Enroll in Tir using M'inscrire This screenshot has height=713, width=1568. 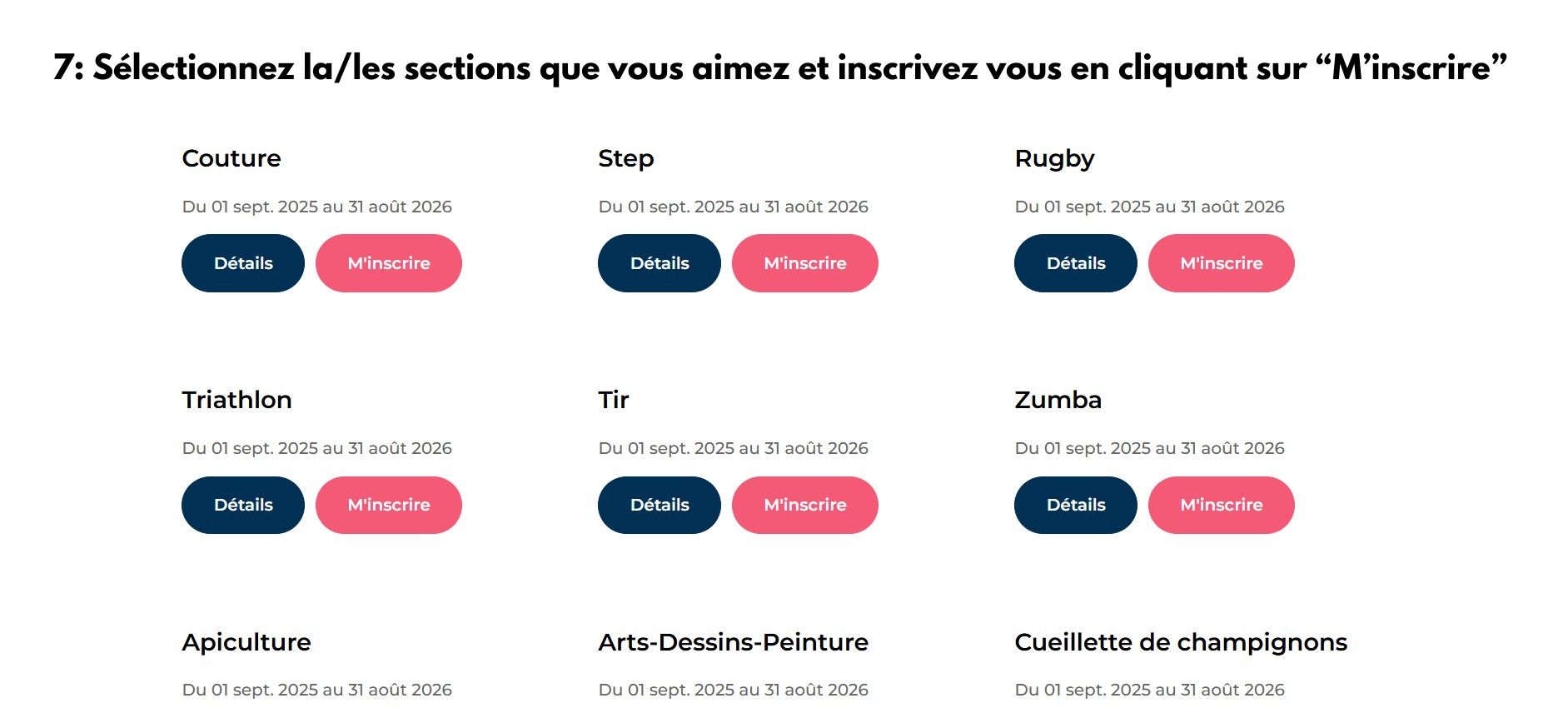[x=804, y=505]
